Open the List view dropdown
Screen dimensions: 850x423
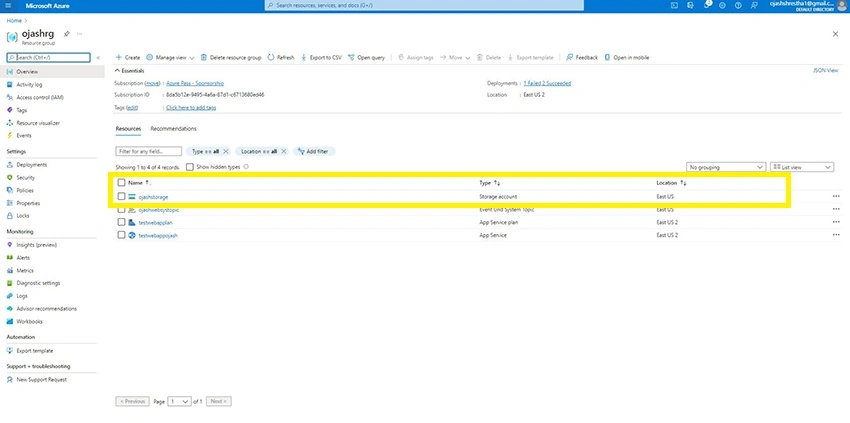[802, 168]
